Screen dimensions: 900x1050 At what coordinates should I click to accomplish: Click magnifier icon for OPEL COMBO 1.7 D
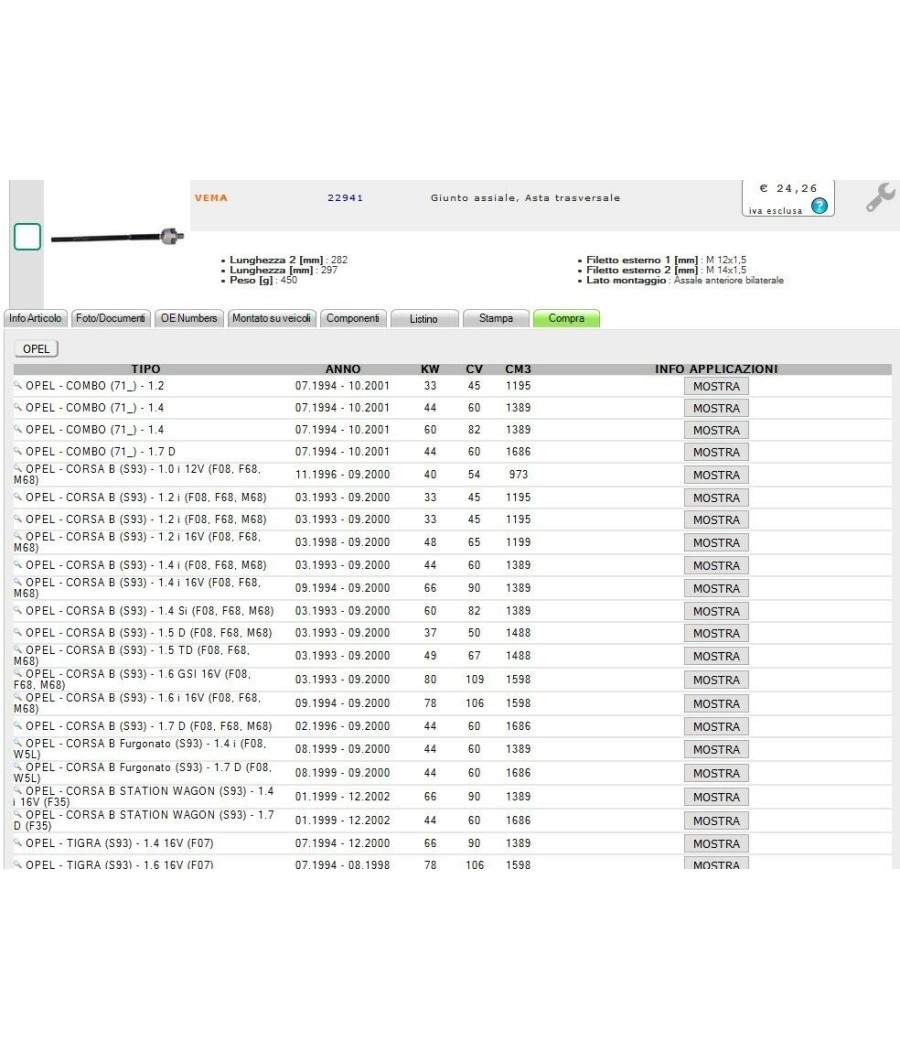(x=18, y=451)
